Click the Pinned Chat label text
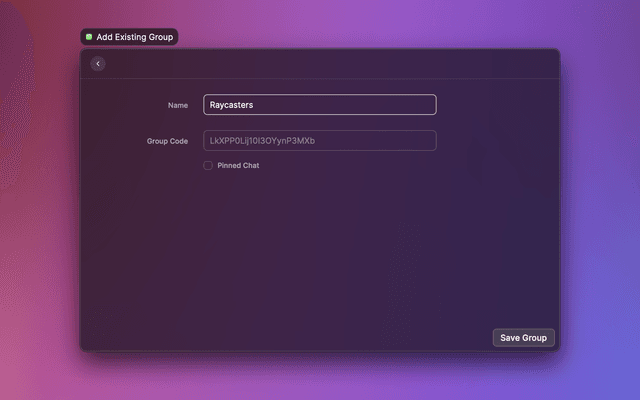The height and width of the screenshot is (400, 640). (238, 166)
